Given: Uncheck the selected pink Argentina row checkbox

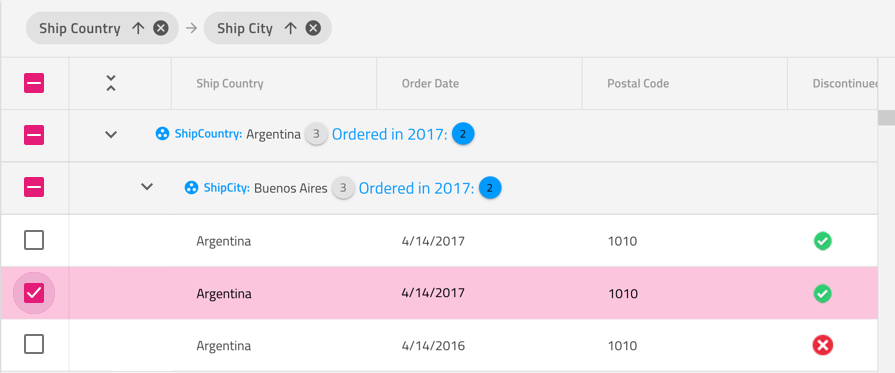Looking at the screenshot, I should click(x=34, y=293).
